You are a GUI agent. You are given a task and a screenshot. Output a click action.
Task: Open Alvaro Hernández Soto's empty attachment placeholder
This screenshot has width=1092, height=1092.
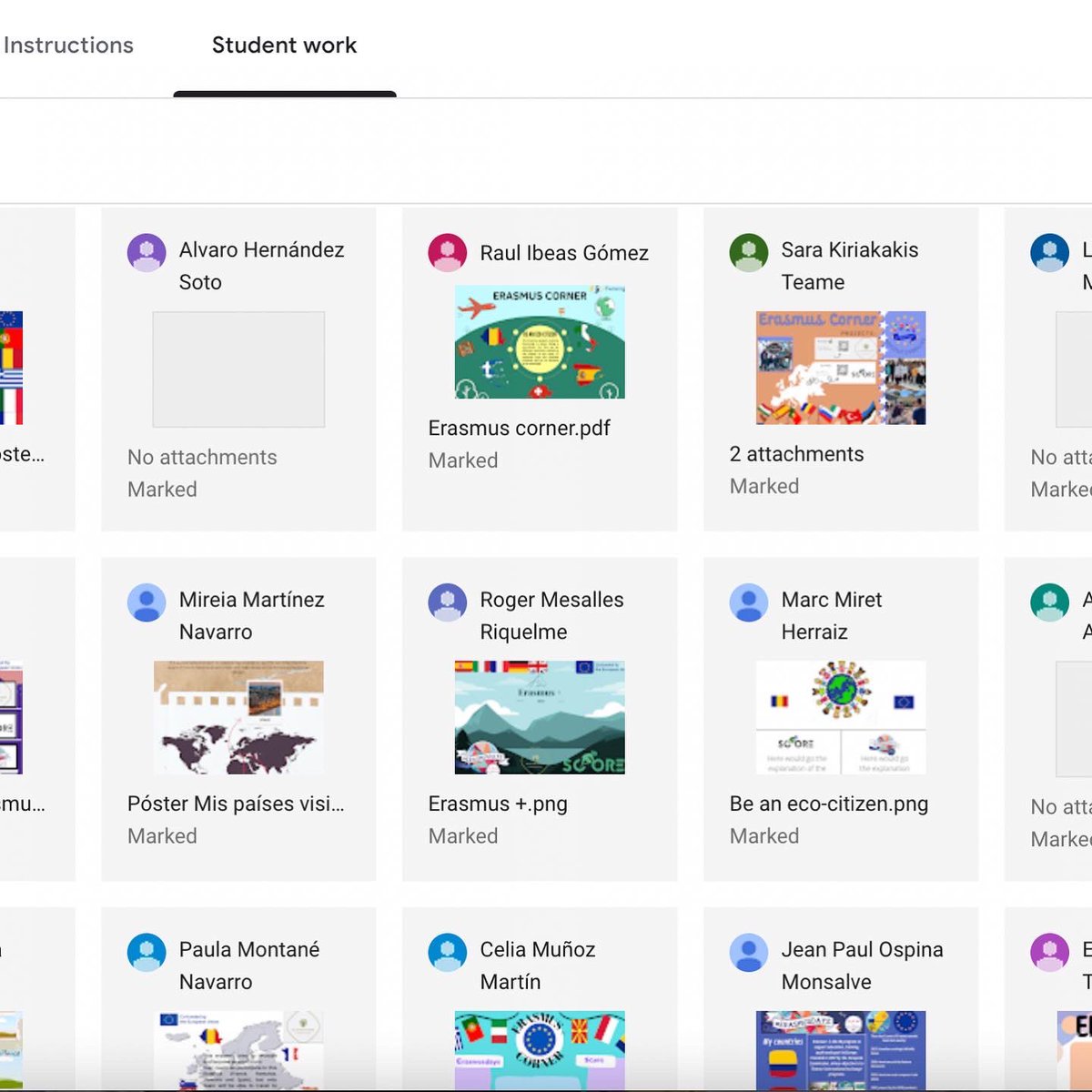pos(238,369)
